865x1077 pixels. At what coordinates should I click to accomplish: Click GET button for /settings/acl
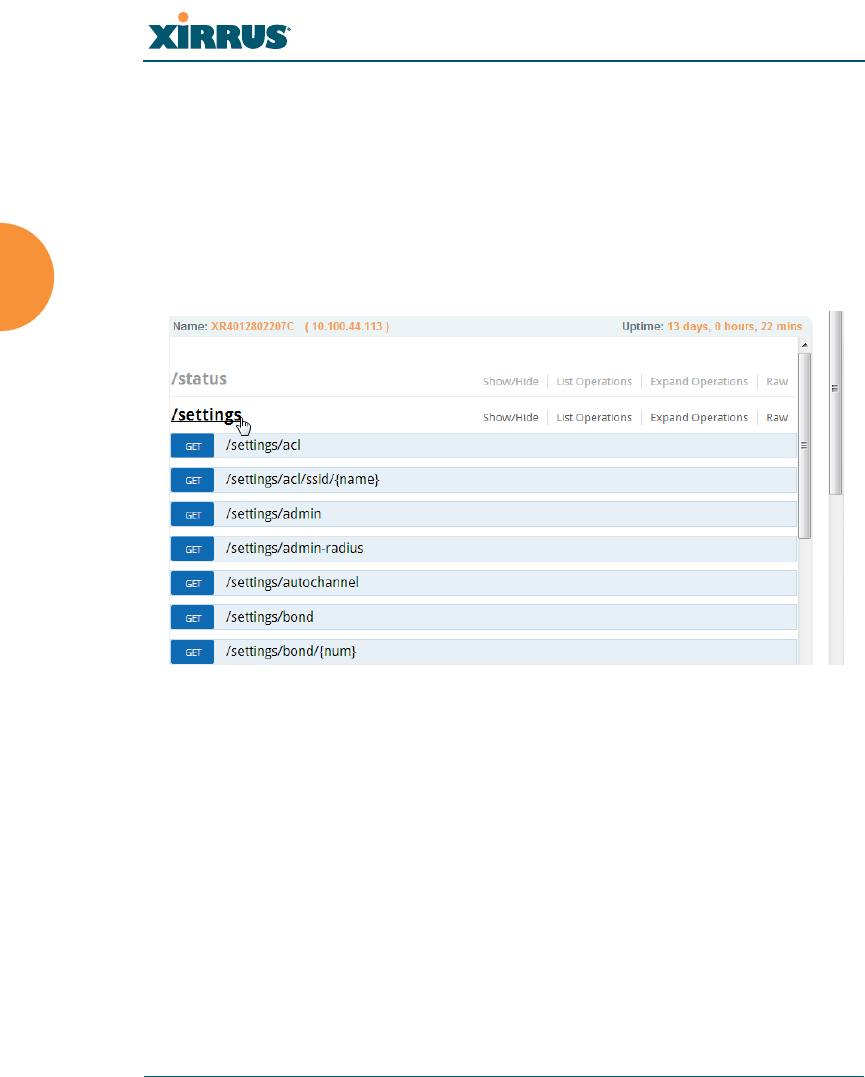click(192, 446)
